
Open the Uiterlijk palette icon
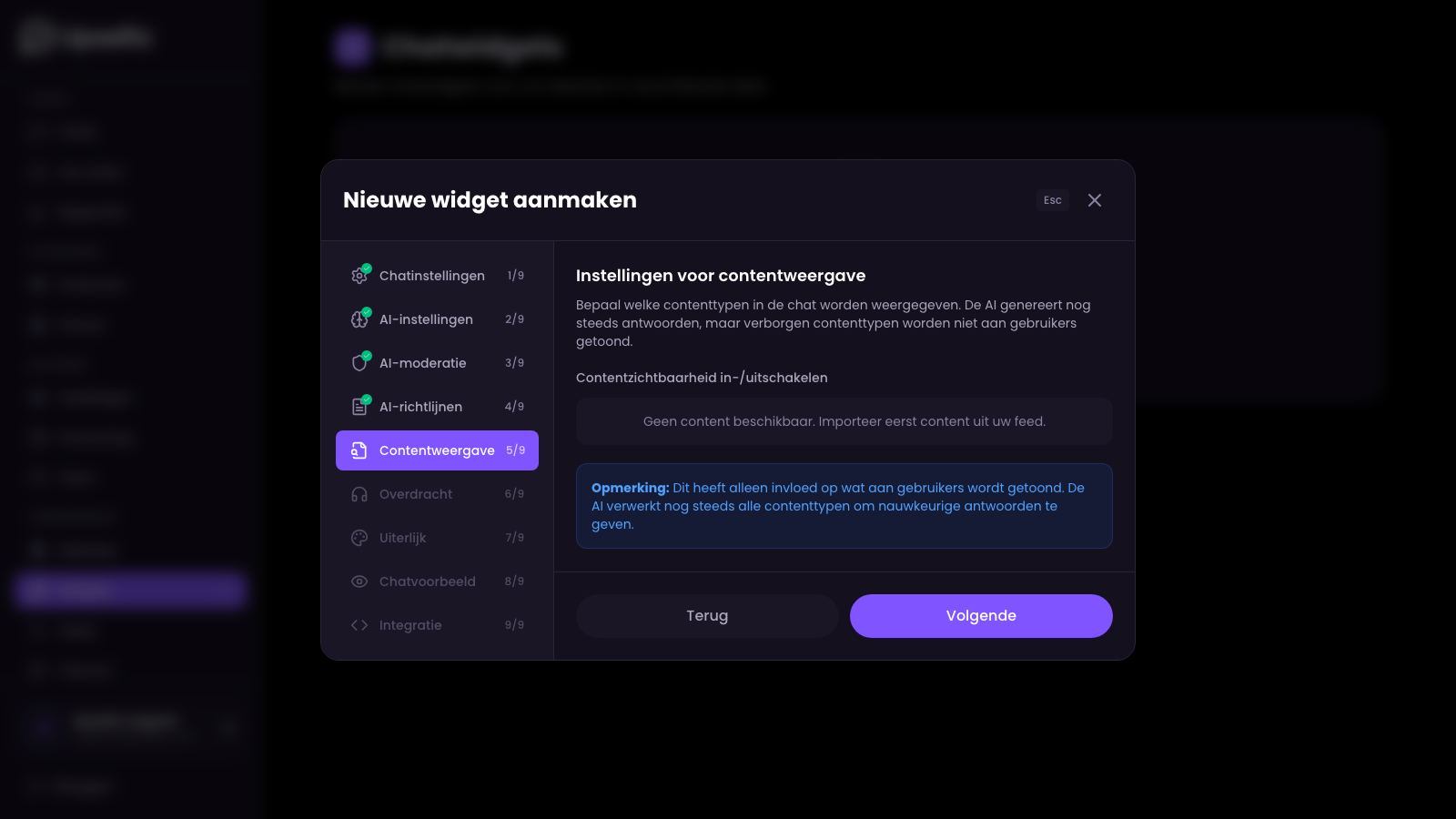point(359,538)
